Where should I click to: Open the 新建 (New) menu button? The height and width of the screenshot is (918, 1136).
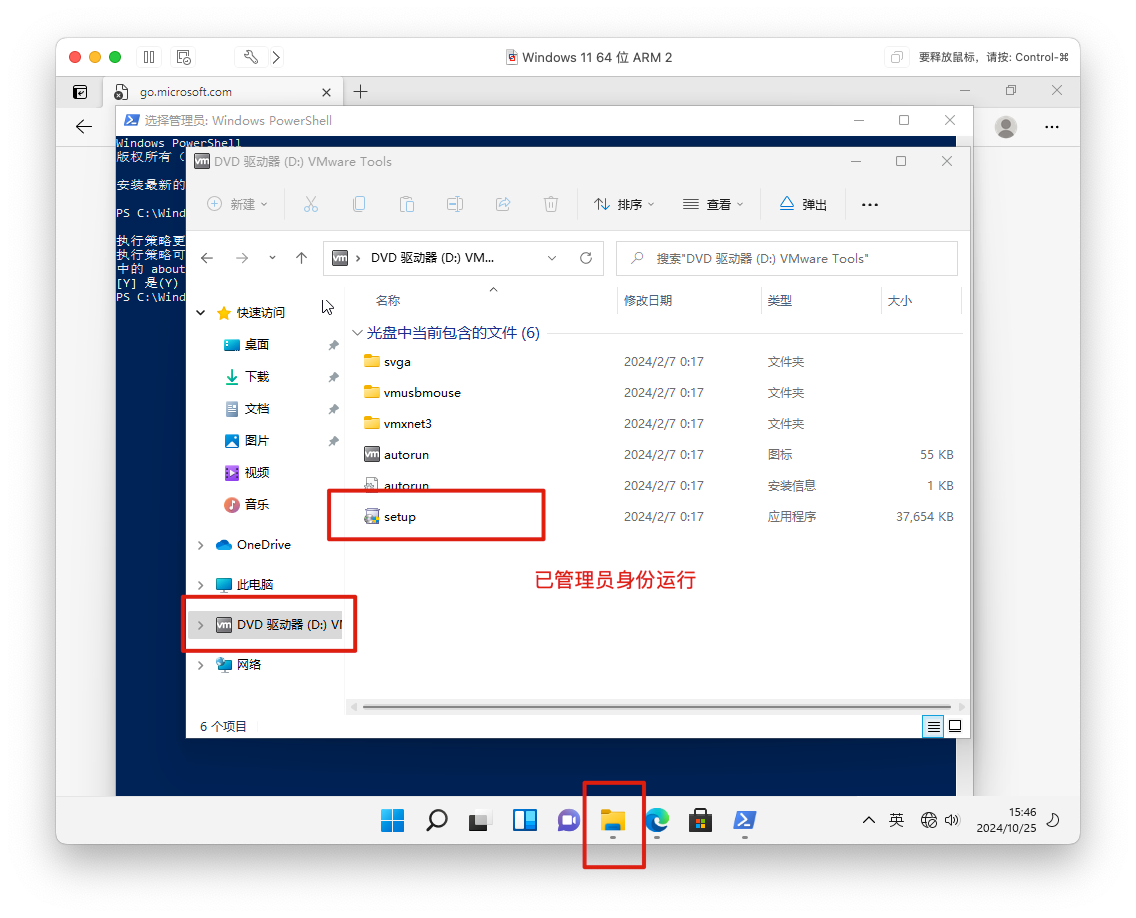(x=238, y=204)
